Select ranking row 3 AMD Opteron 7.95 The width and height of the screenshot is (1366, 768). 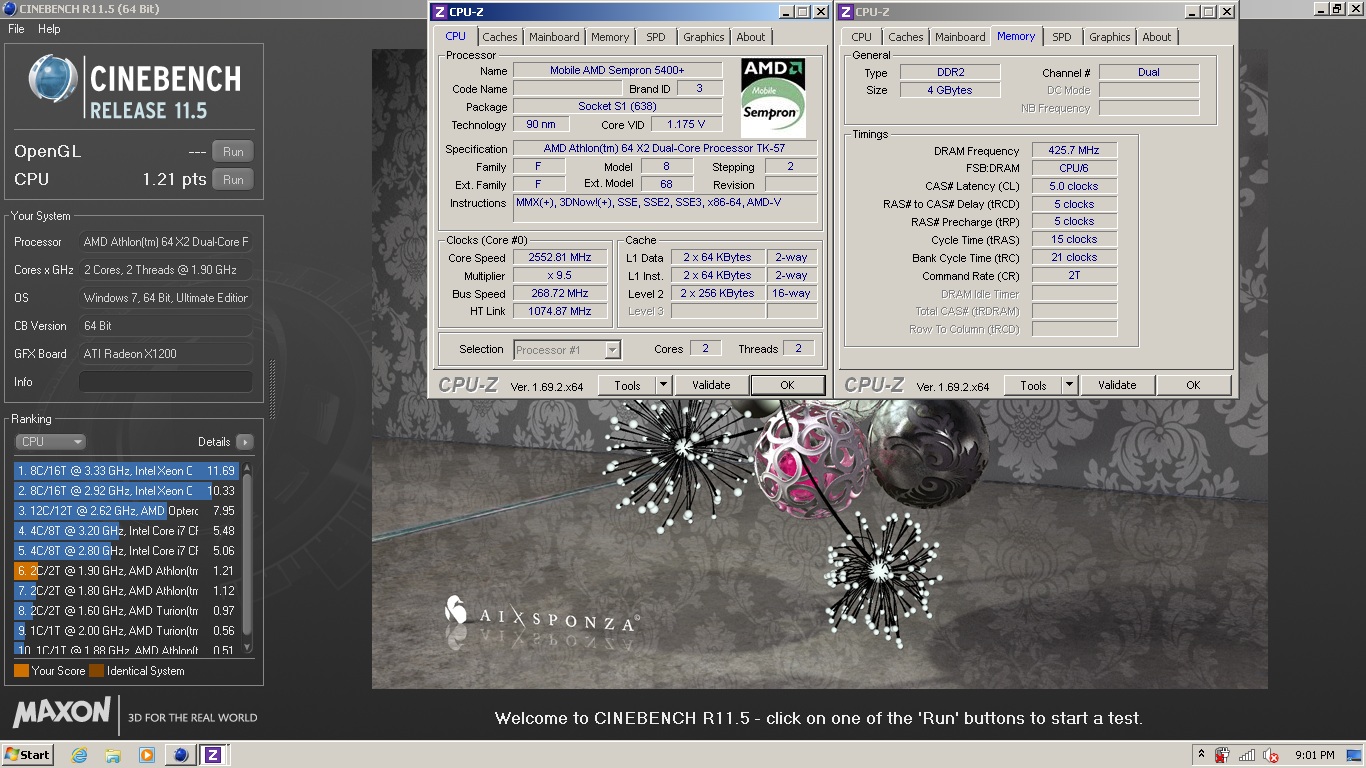tap(126, 510)
